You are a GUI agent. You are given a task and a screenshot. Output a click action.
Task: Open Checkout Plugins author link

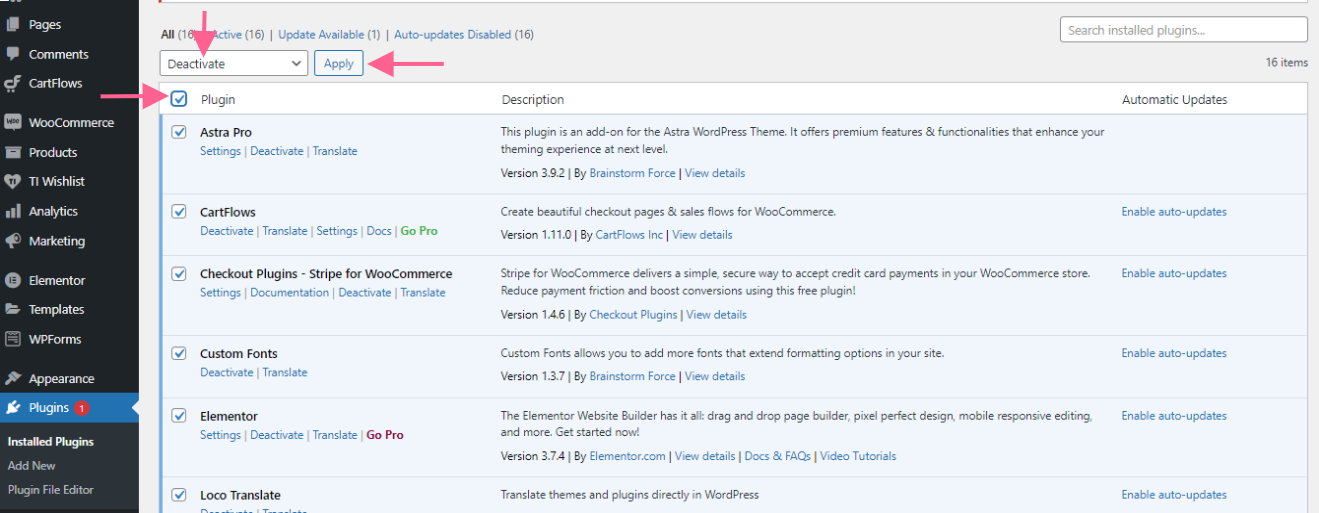(x=633, y=315)
